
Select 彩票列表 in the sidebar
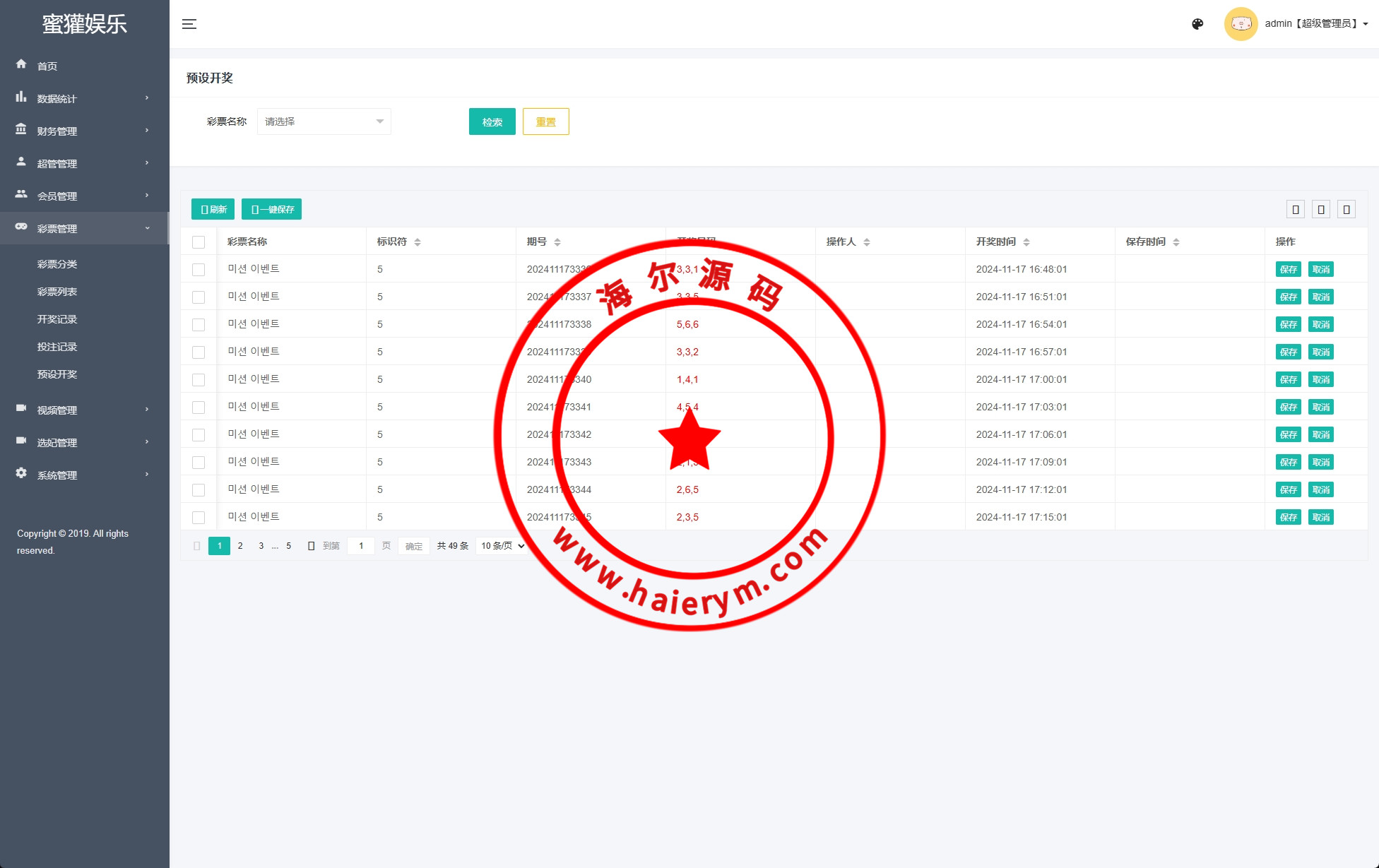click(57, 292)
